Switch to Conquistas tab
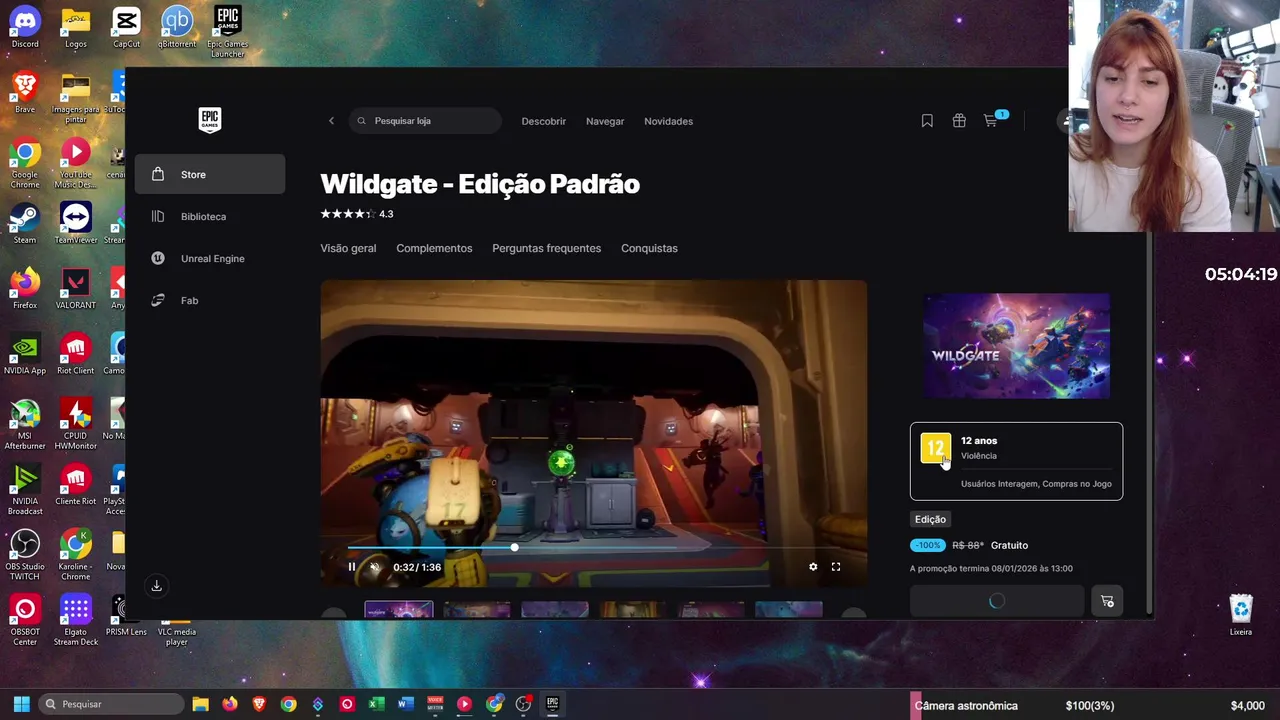The image size is (1280, 720). 649,248
